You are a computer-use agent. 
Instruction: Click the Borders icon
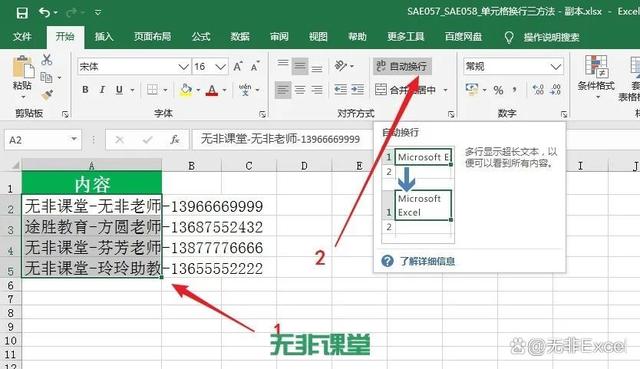pos(152,89)
